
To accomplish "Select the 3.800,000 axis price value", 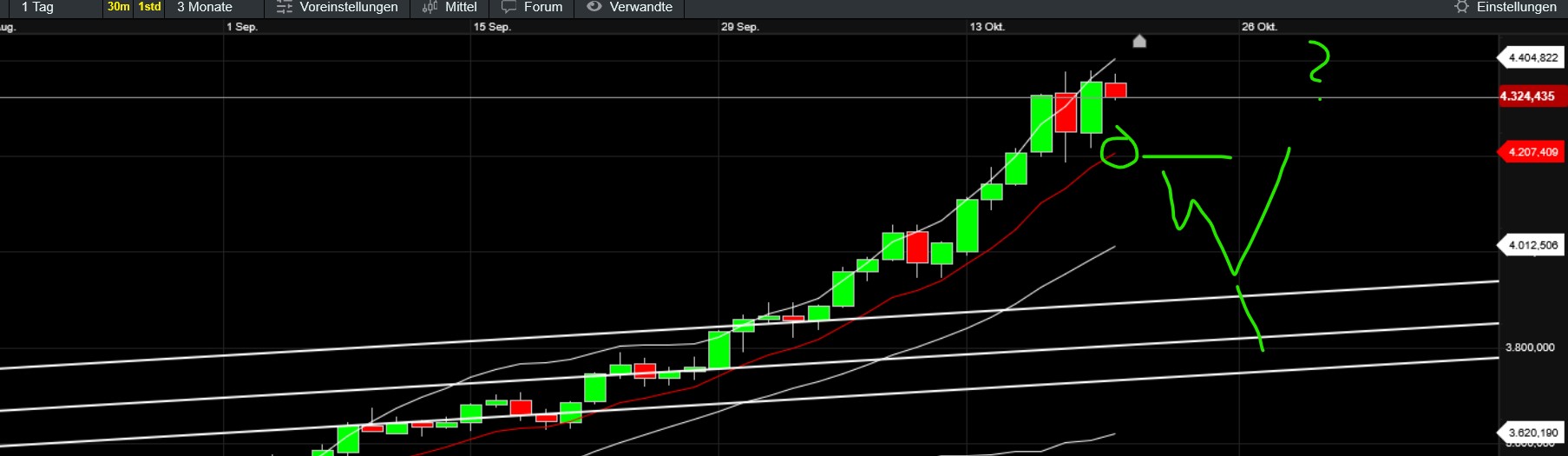I will [1530, 347].
